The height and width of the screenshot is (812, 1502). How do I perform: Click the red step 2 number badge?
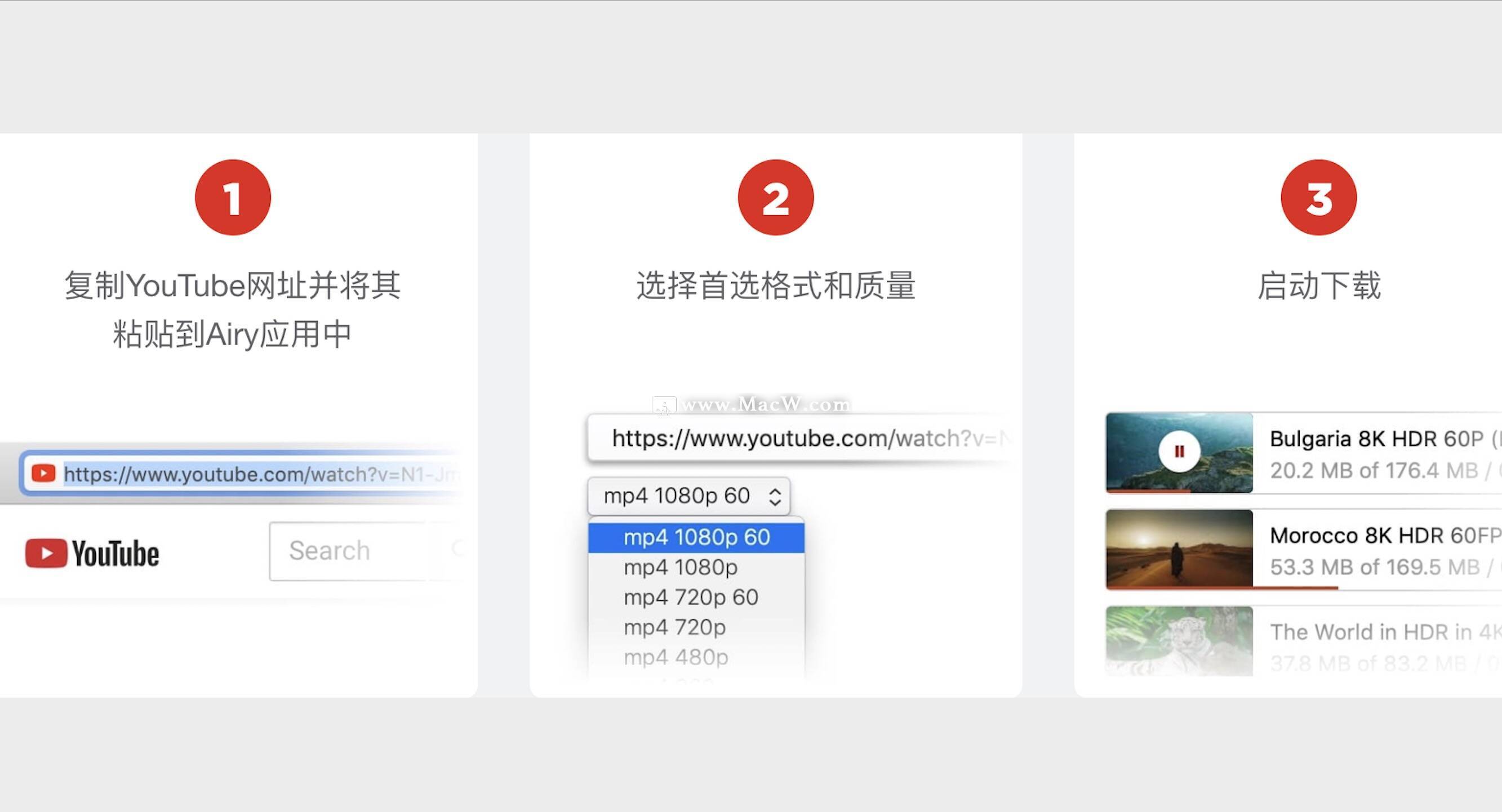[774, 197]
